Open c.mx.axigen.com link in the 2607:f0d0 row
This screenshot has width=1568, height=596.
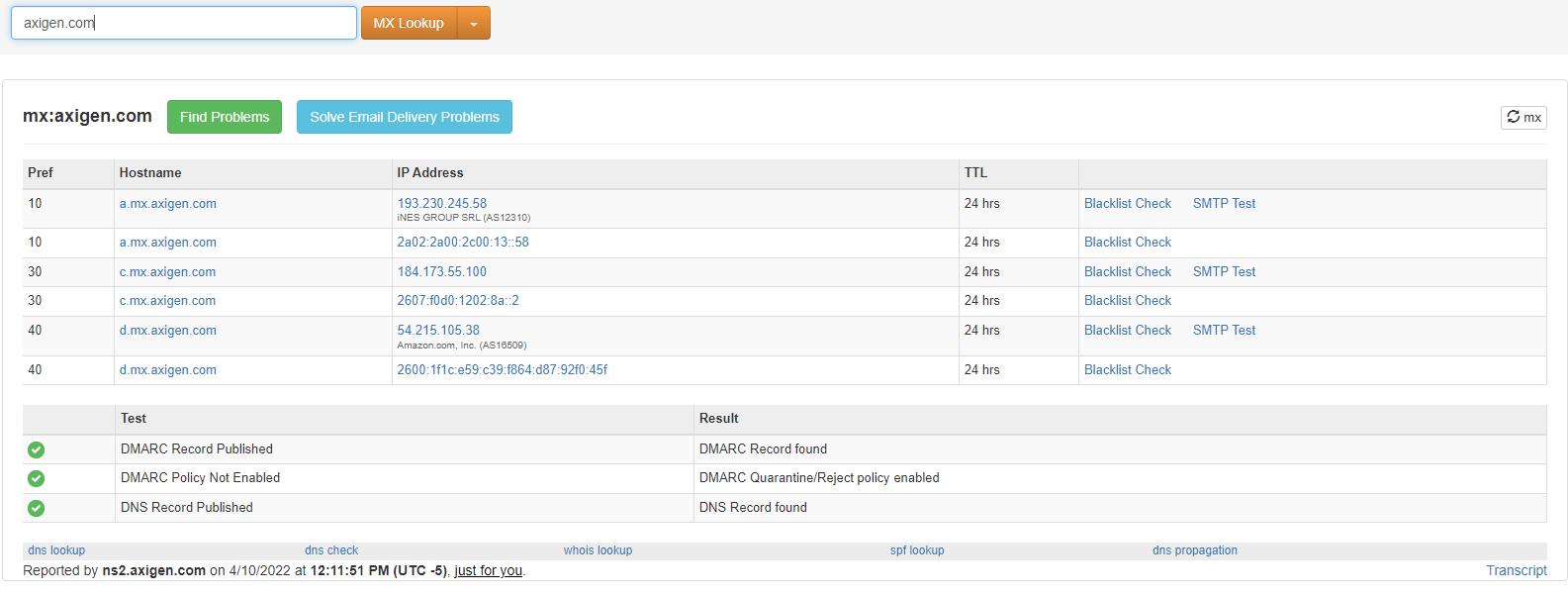point(168,301)
